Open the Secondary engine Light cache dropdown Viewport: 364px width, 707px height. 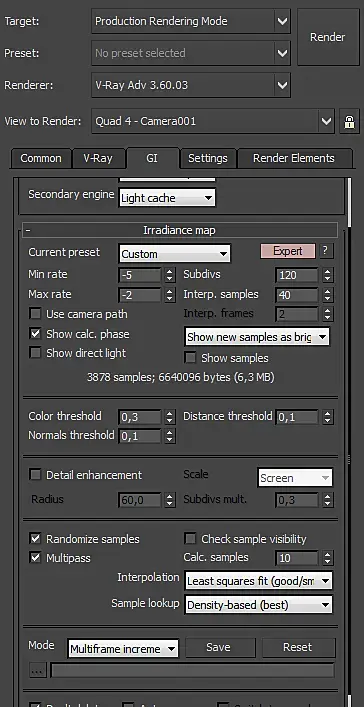pyautogui.click(x=167, y=198)
